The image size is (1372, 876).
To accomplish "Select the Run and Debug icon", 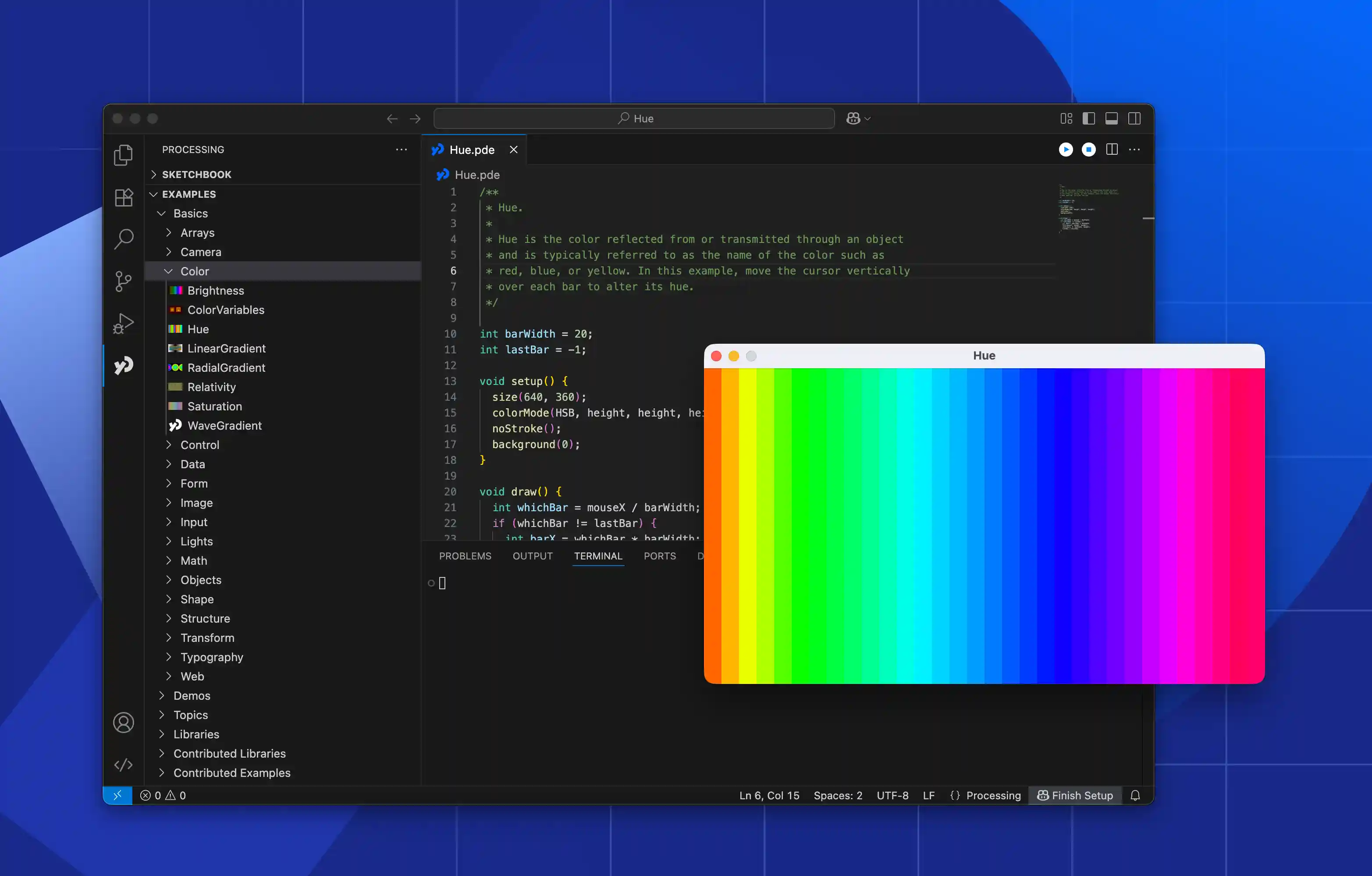I will point(123,323).
